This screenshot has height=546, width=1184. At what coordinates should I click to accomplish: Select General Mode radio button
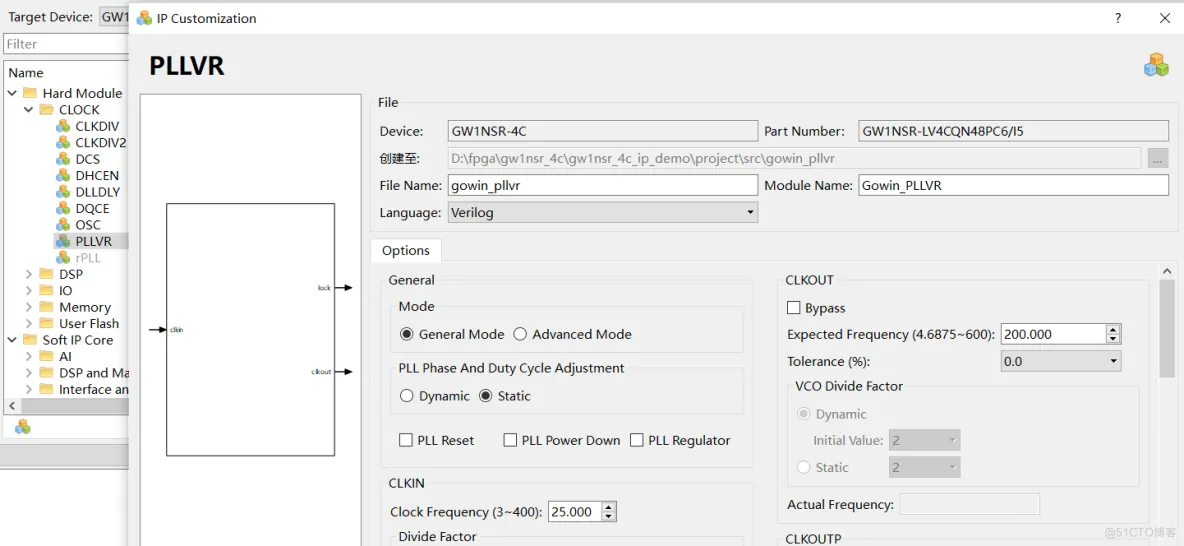point(407,334)
